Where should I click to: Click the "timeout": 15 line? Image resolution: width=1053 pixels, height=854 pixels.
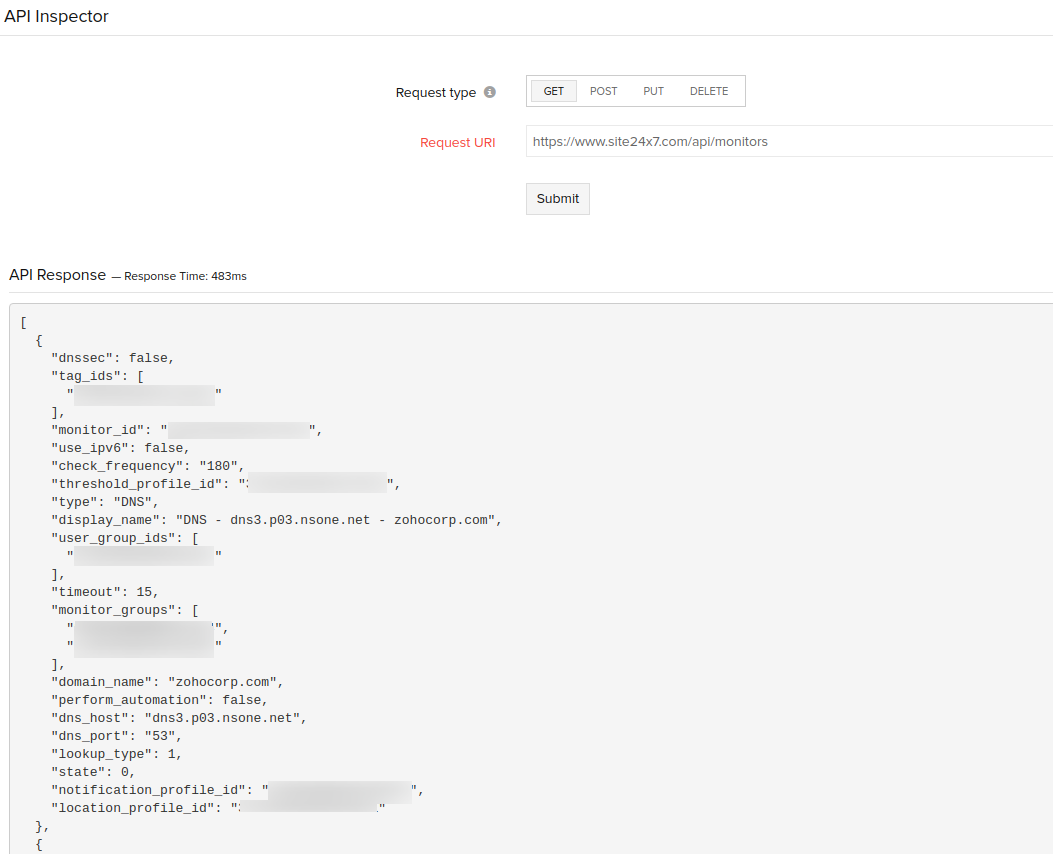click(x=105, y=592)
